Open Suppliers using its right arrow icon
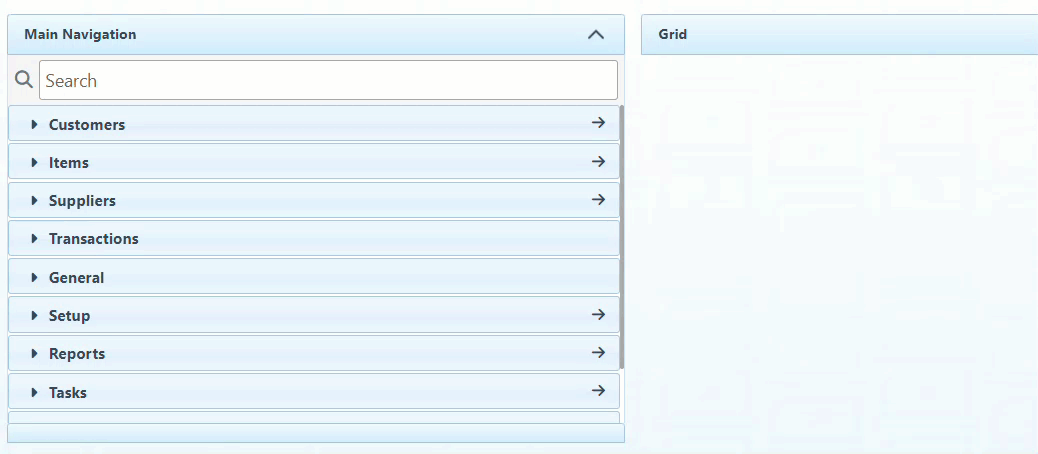The height and width of the screenshot is (454, 1038). (x=598, y=199)
